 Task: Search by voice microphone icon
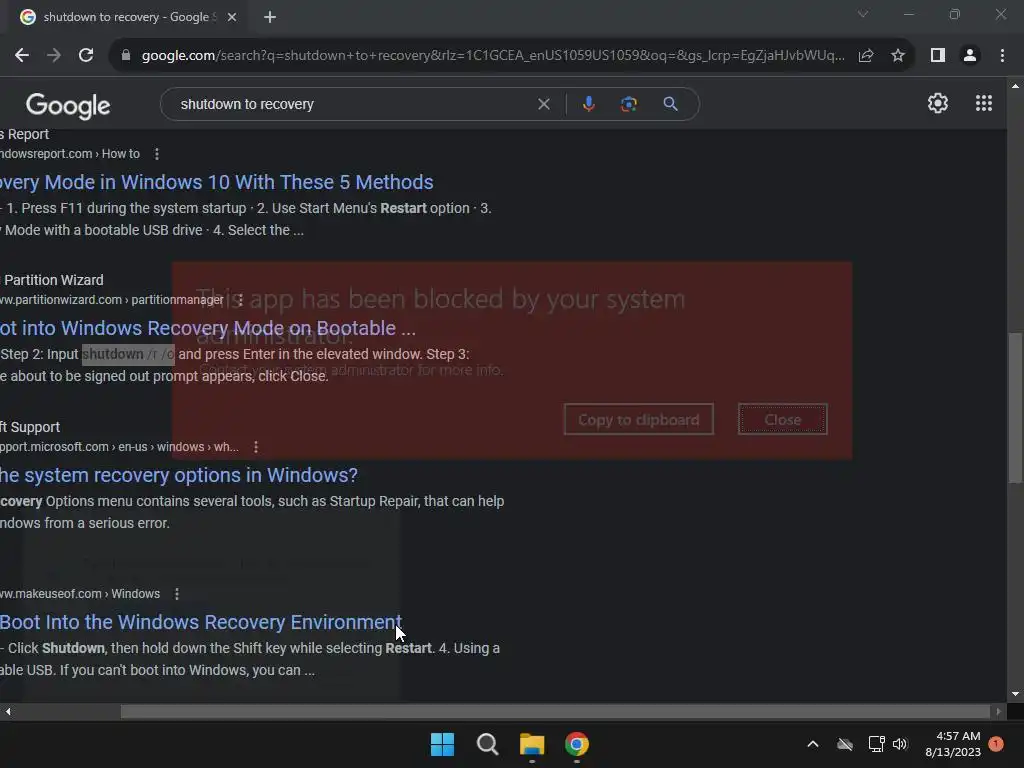pyautogui.click(x=588, y=104)
